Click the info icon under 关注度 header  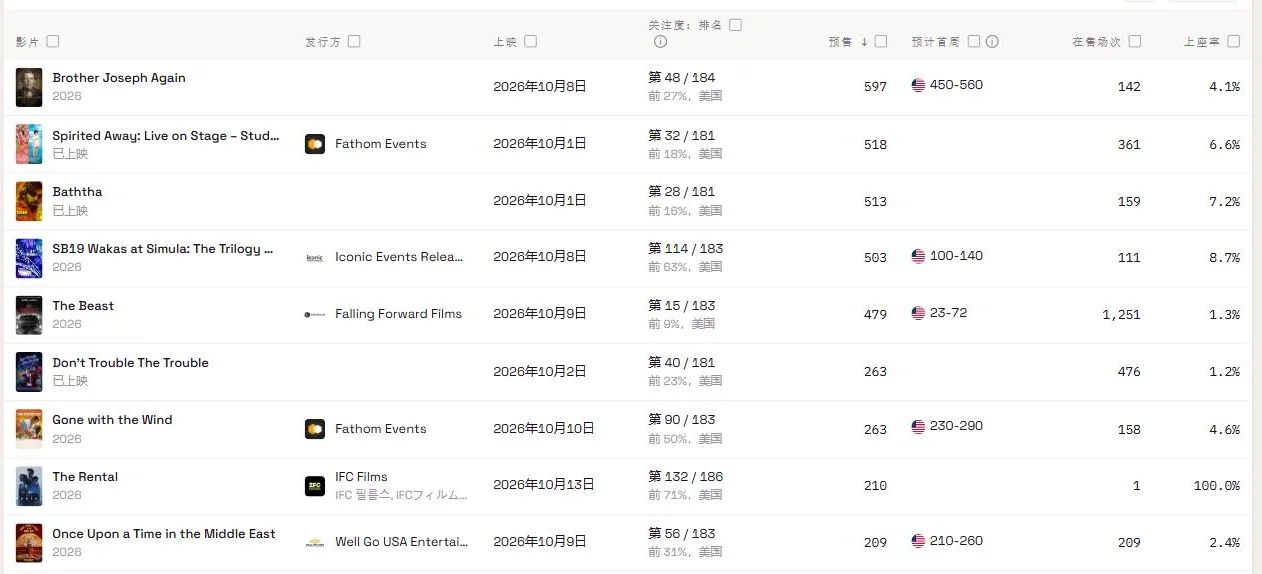point(660,42)
